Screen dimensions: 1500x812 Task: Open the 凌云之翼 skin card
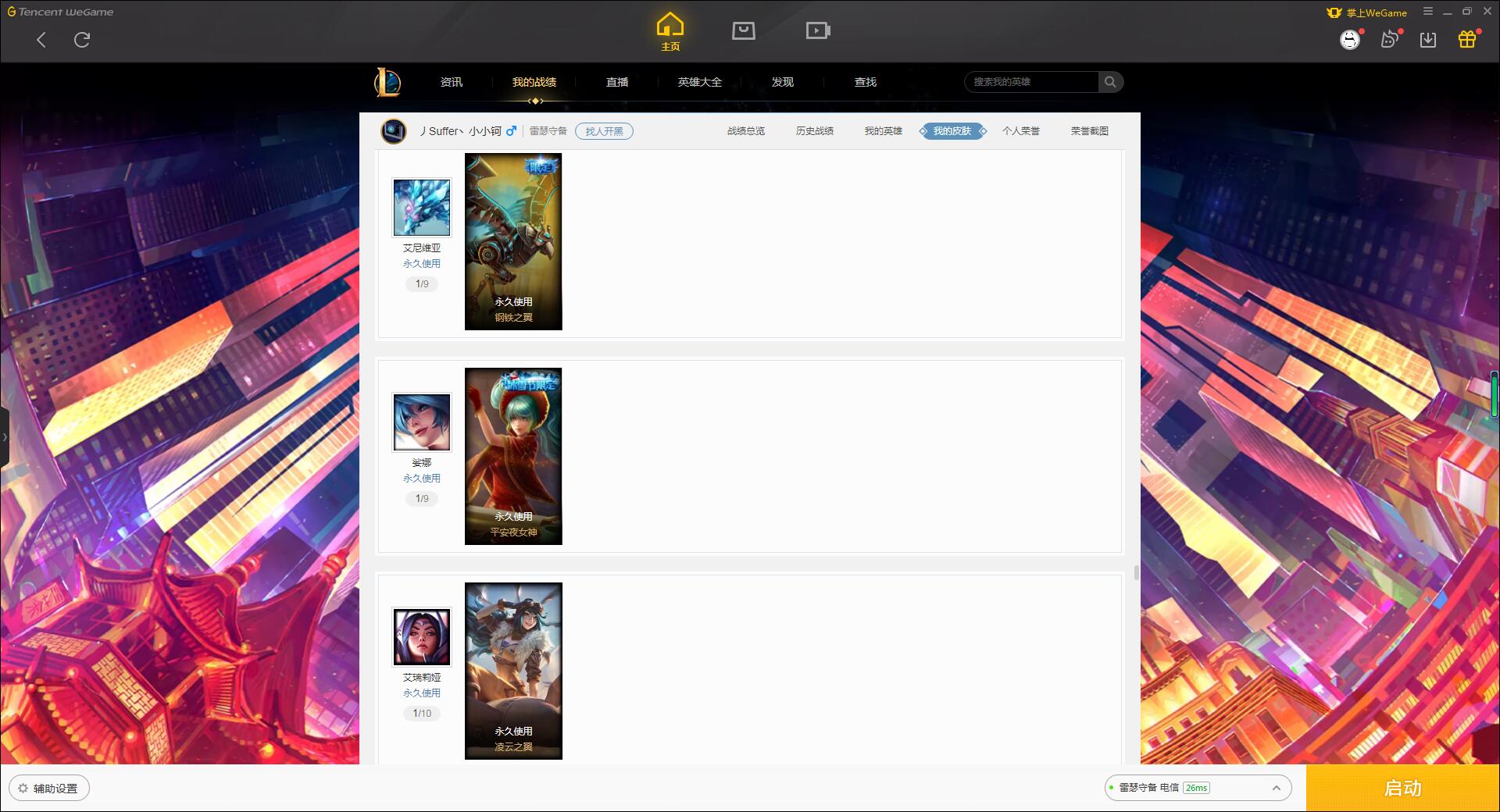[x=513, y=671]
